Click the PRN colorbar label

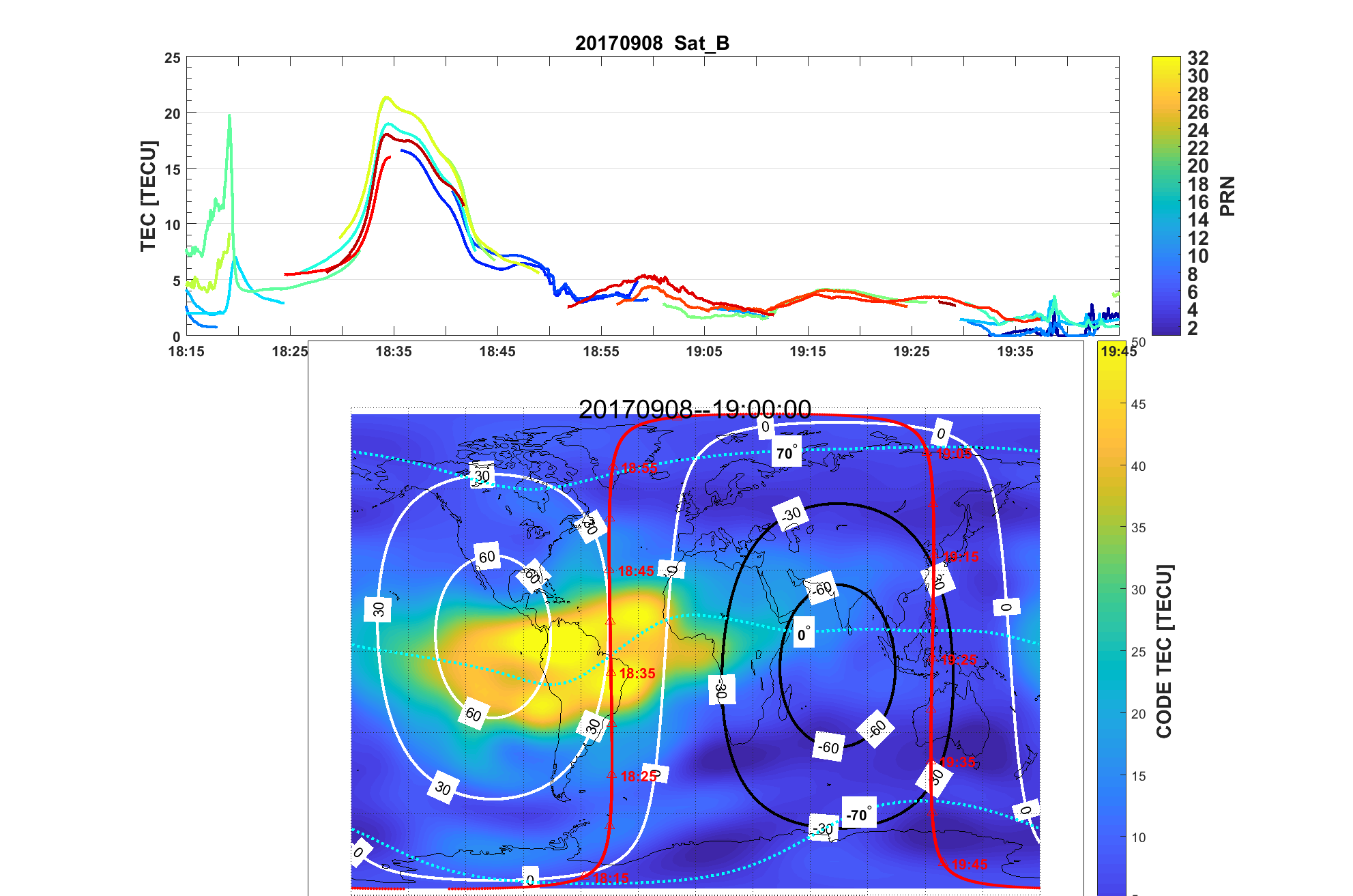(x=1227, y=196)
